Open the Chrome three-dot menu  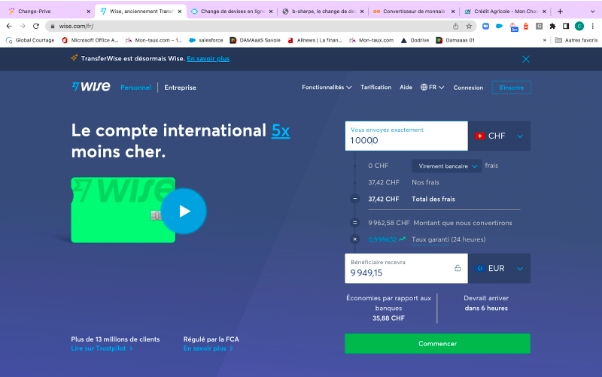coord(593,26)
